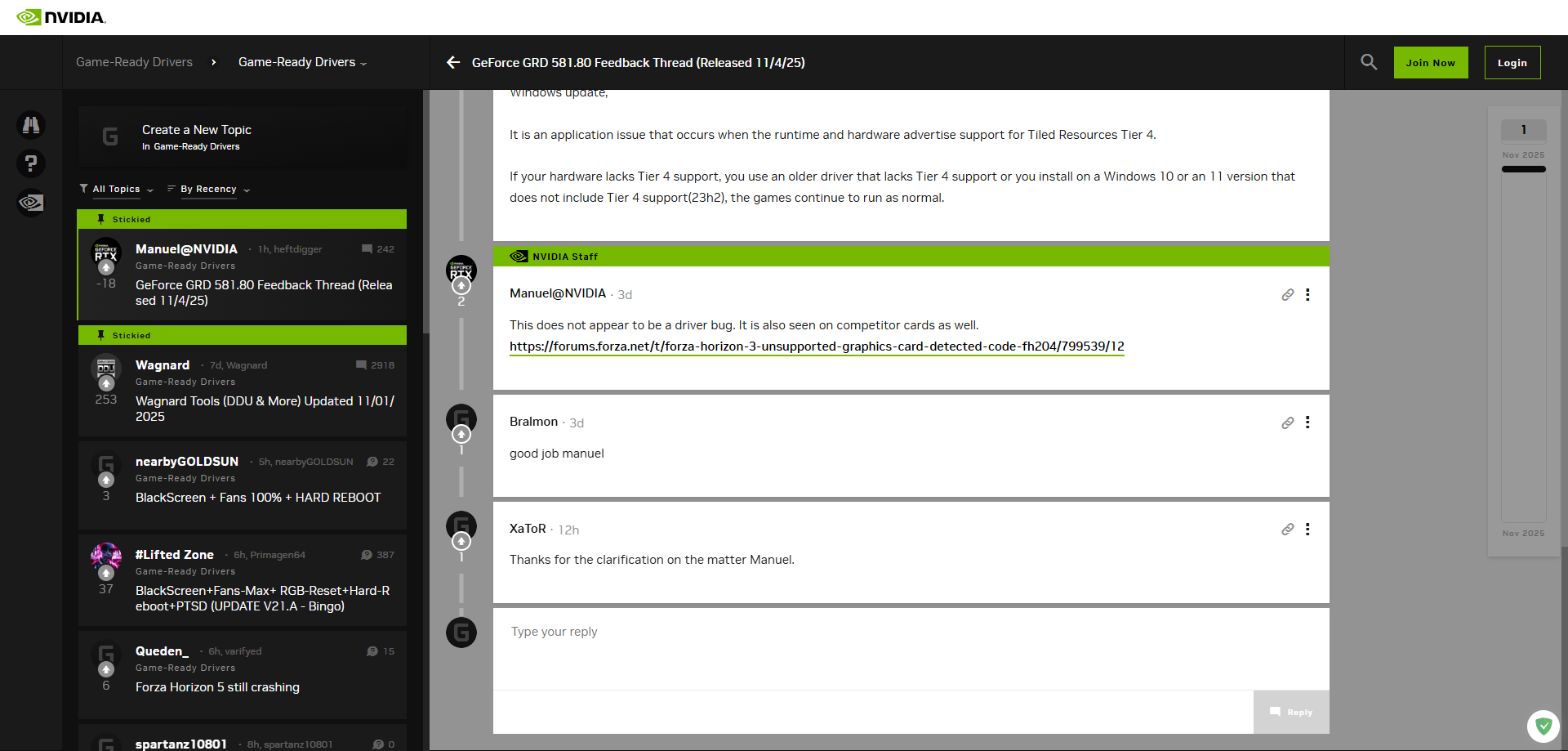The height and width of the screenshot is (751, 1568).
Task: Open more options on Manuel@NVIDIA's post
Action: pos(1307,294)
